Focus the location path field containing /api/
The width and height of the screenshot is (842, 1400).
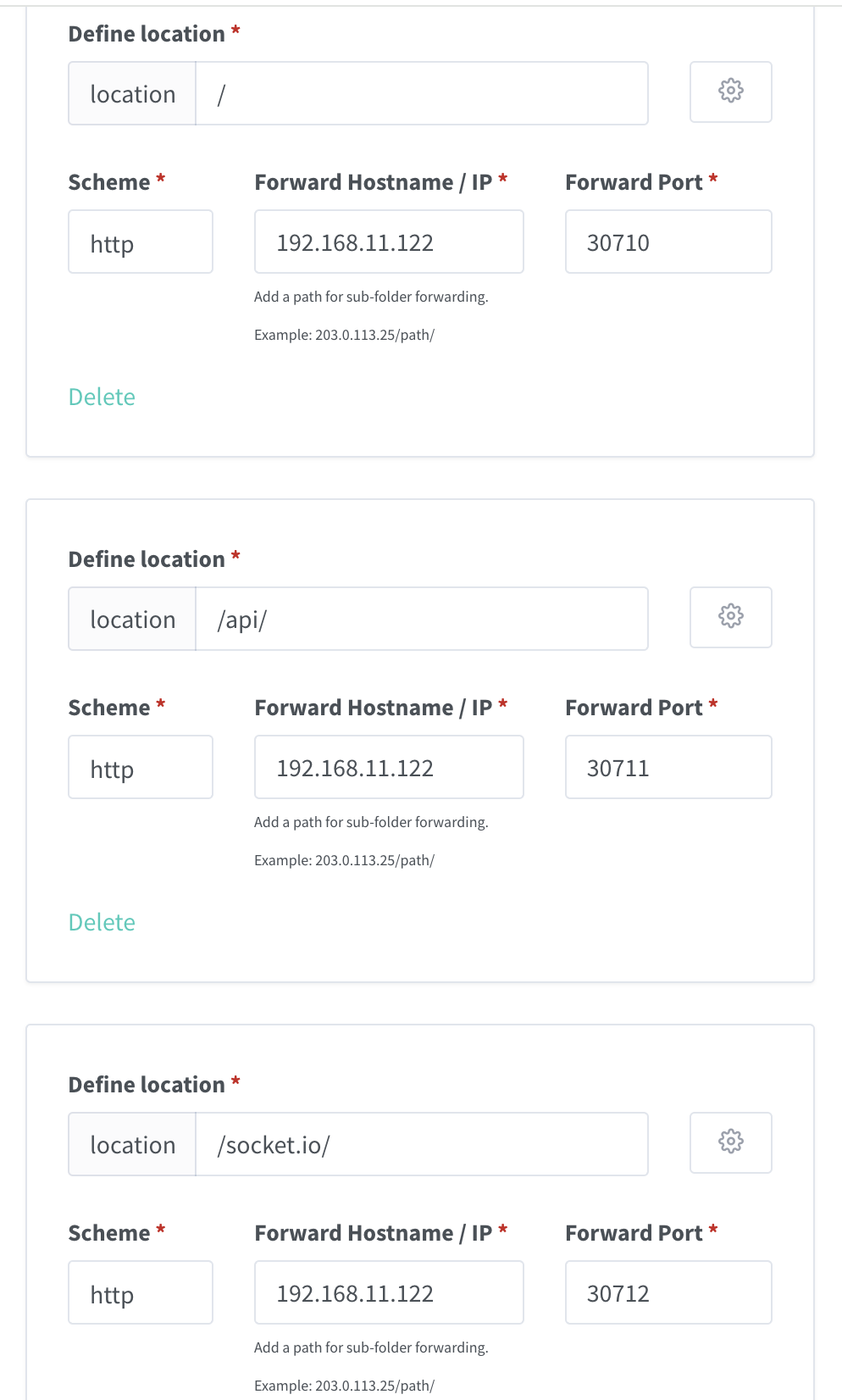422,619
